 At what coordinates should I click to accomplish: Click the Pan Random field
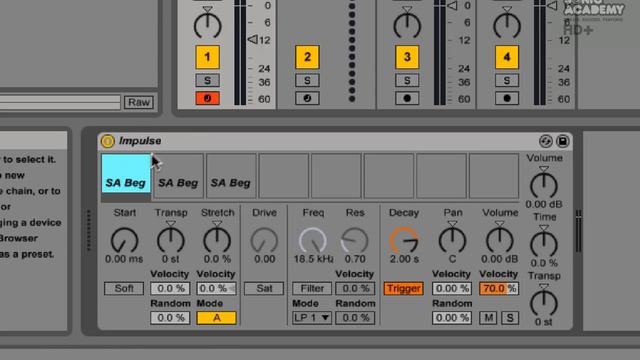452,318
